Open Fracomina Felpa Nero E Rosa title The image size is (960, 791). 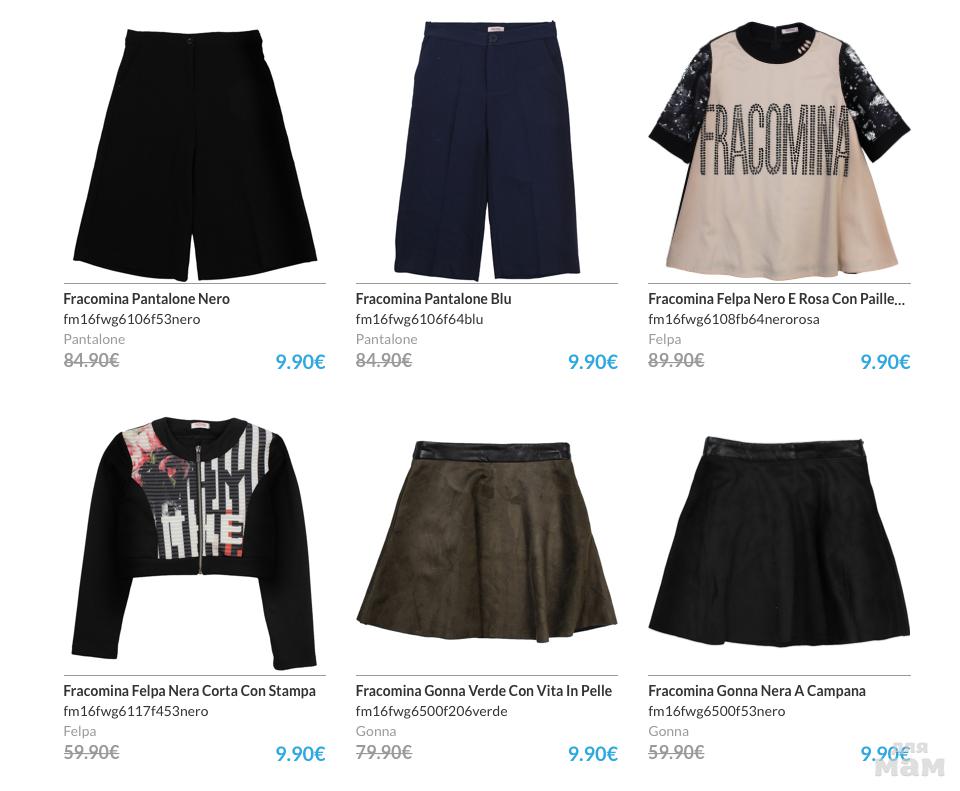776,299
